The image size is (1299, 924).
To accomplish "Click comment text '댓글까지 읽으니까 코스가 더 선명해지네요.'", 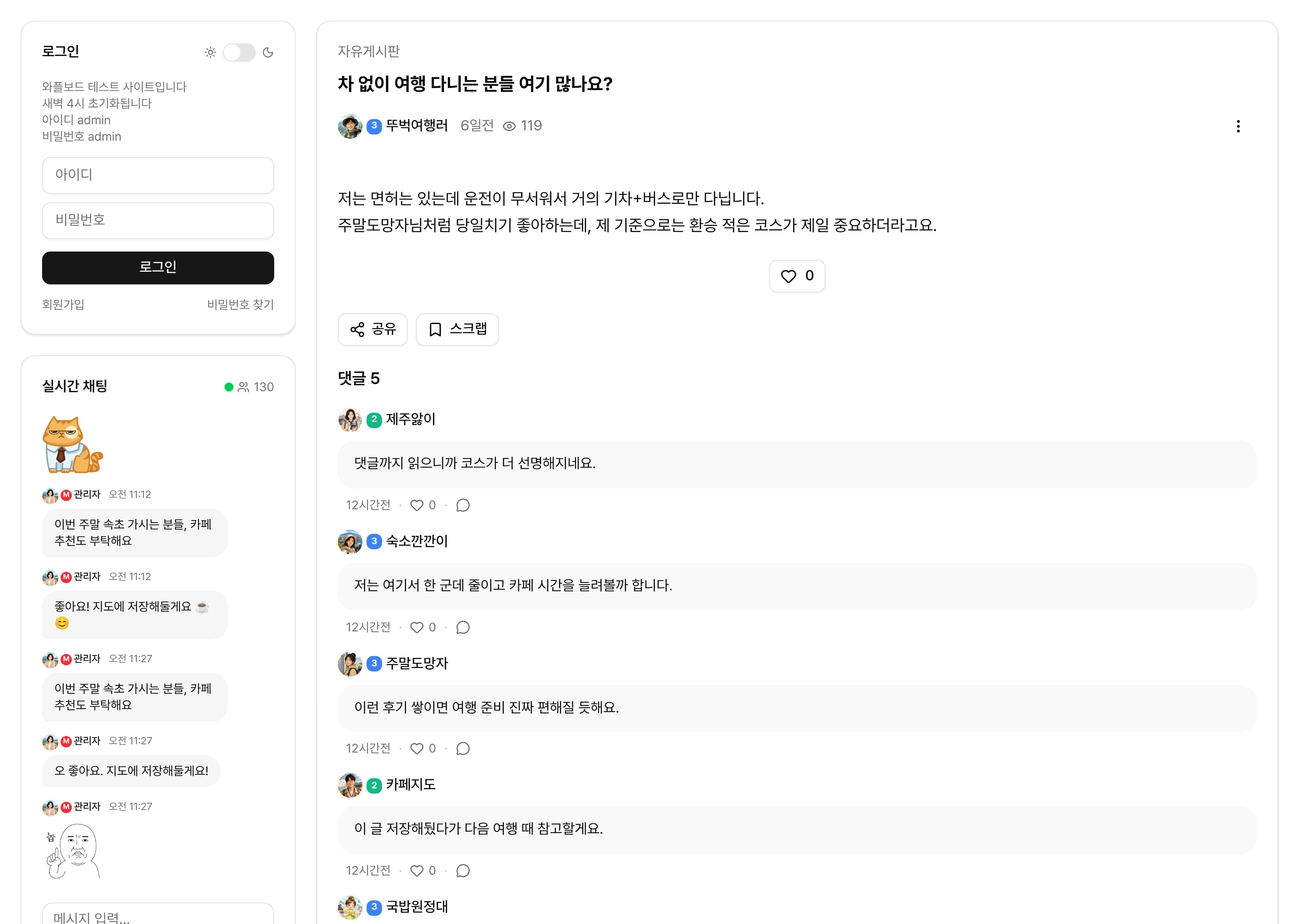I will tap(474, 464).
